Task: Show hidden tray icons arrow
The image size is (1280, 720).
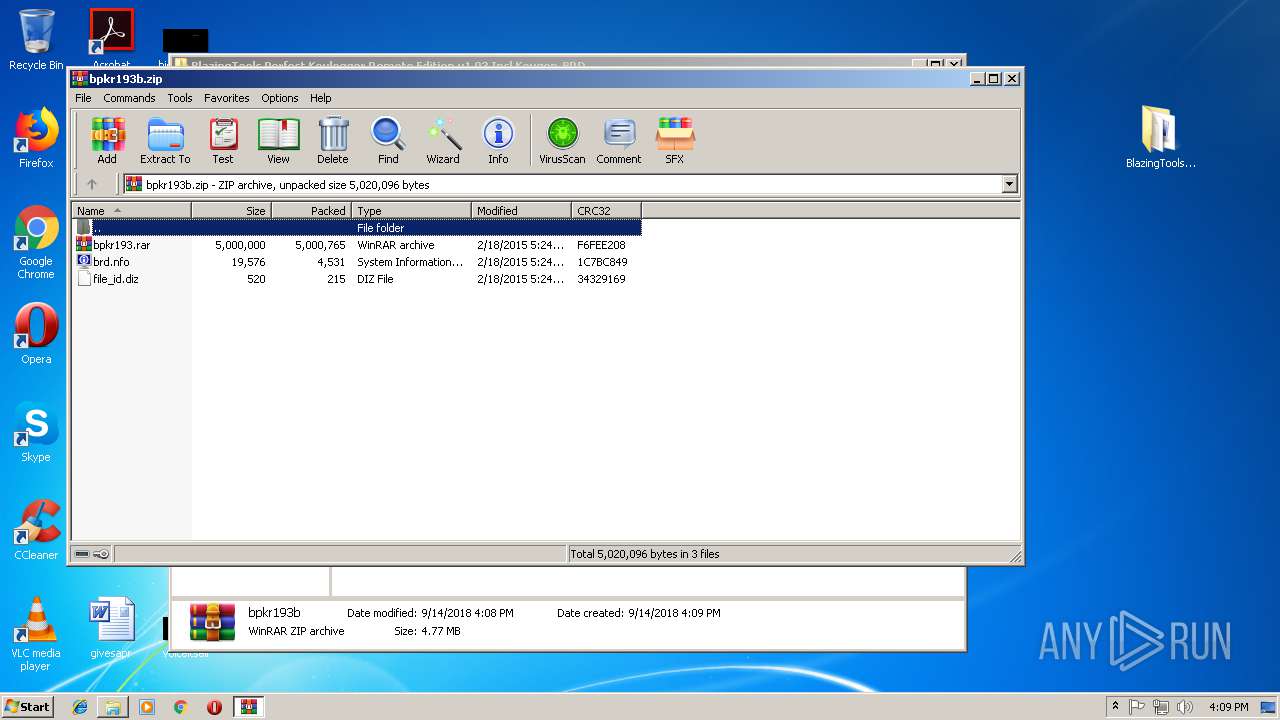Action: [1115, 706]
